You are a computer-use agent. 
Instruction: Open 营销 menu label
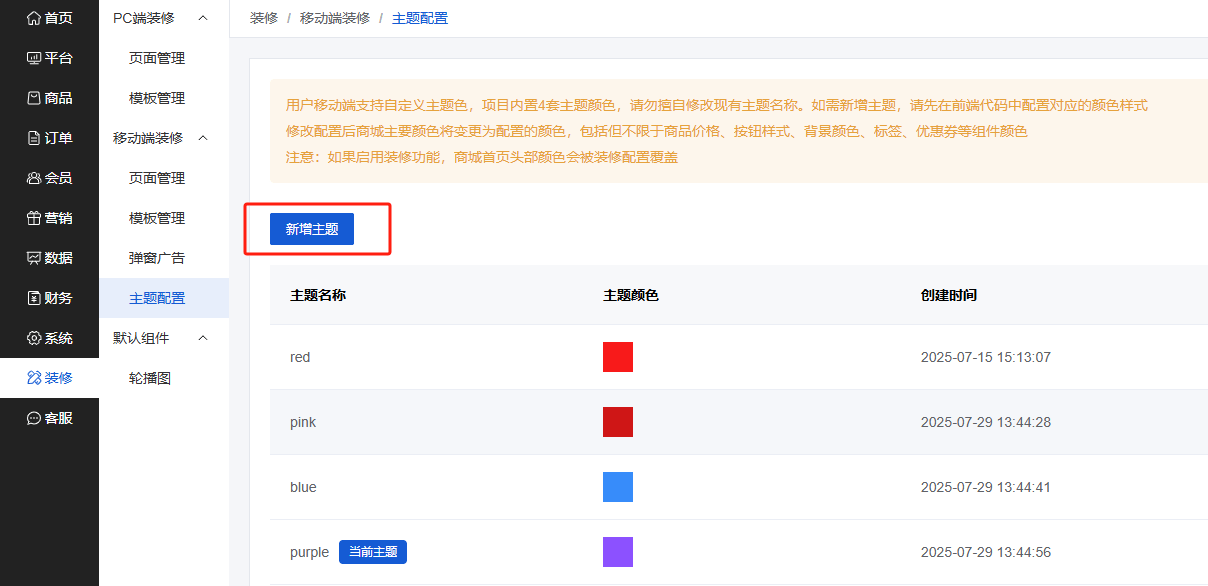[59, 218]
